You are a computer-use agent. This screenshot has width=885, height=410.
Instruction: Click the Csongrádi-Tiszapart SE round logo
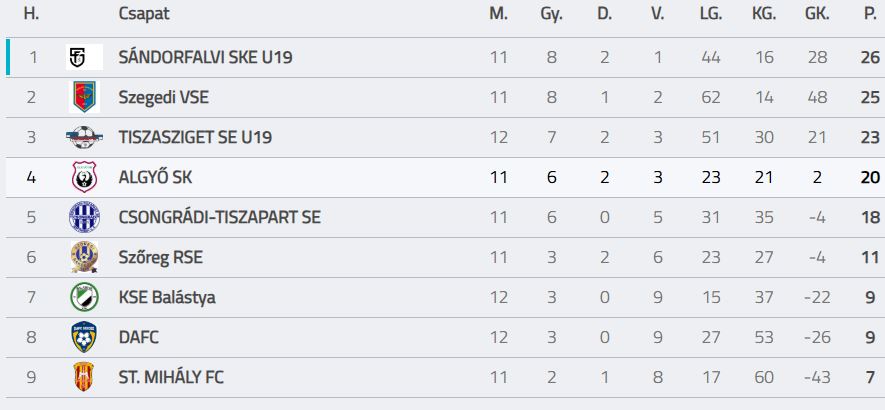(84, 217)
